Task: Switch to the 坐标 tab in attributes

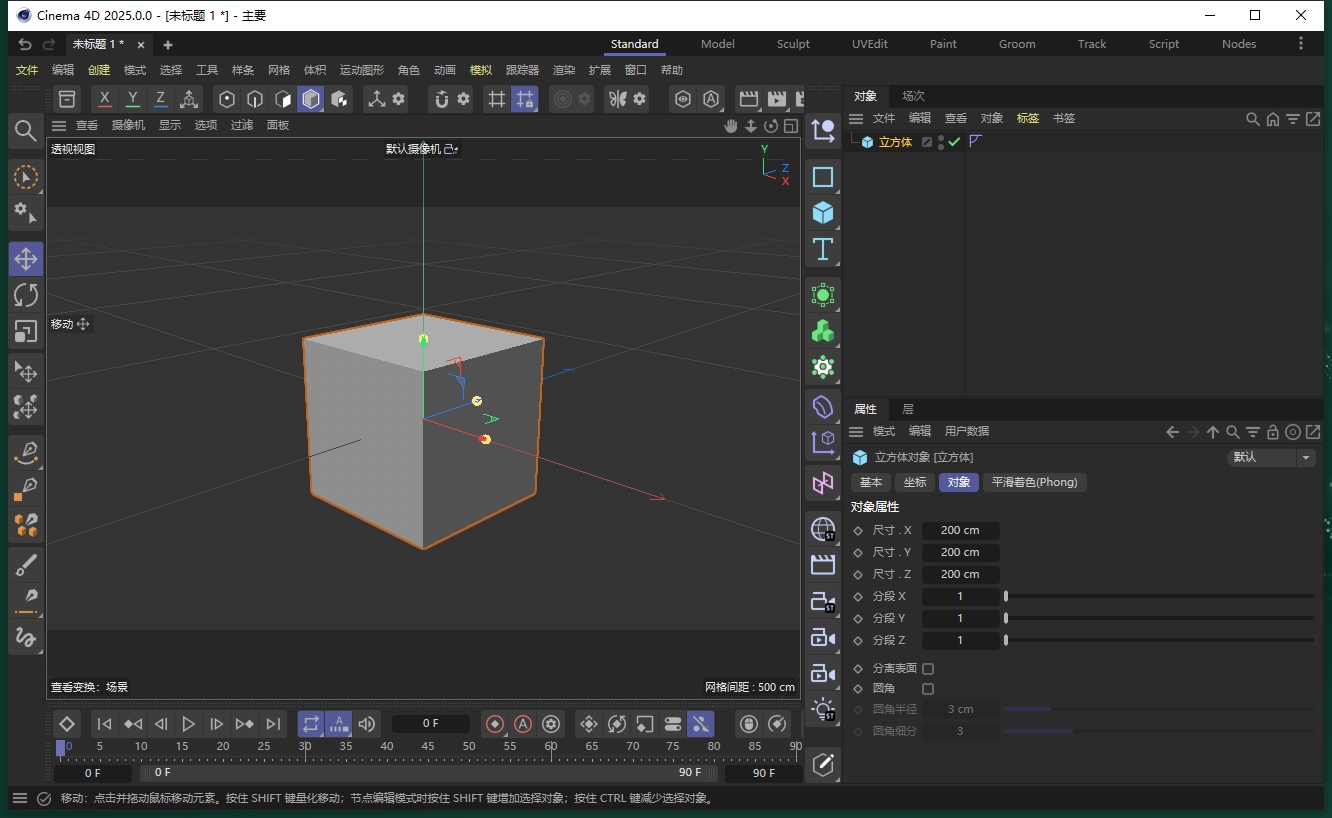Action: 915,482
